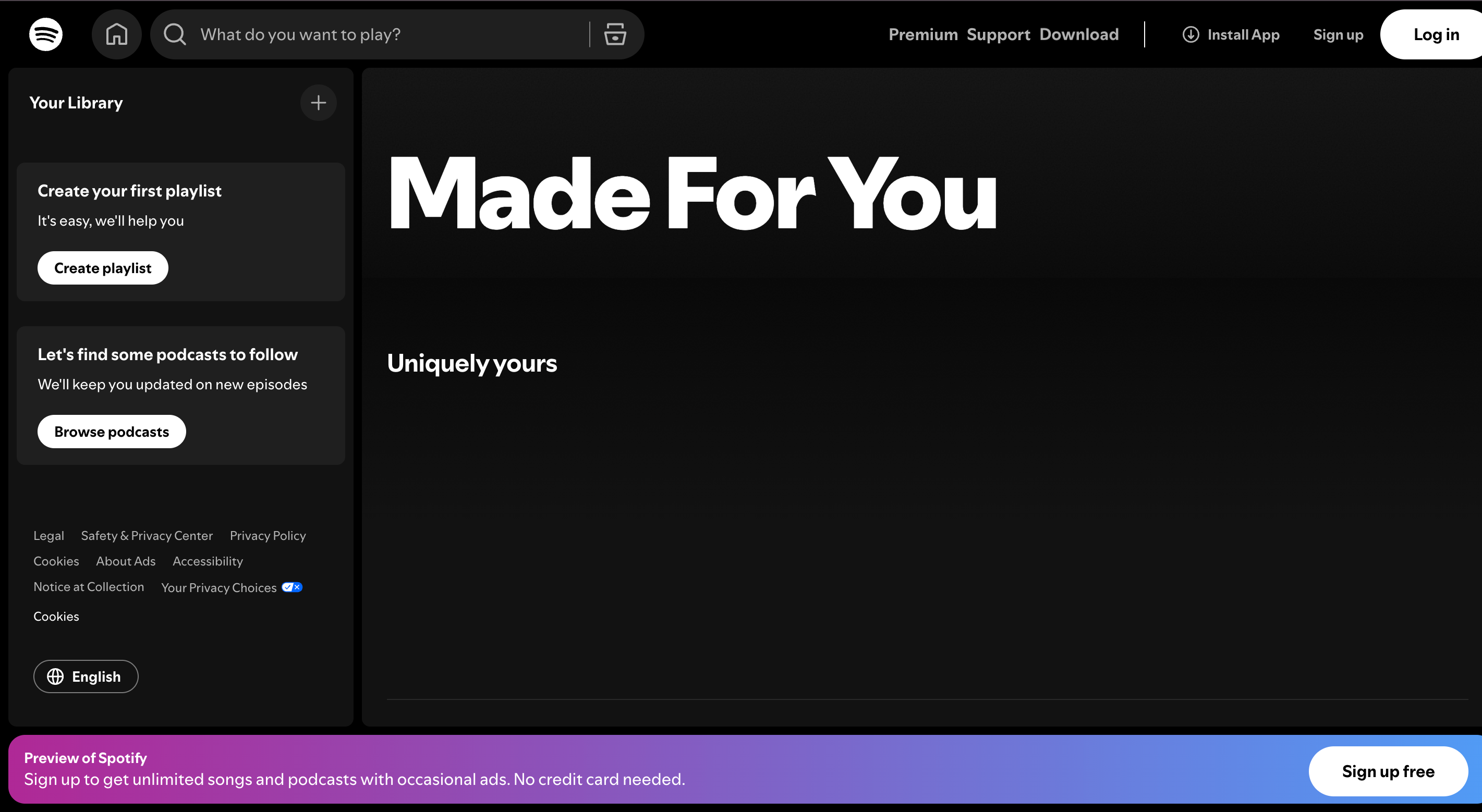The width and height of the screenshot is (1482, 812).
Task: Open Browse using the browse icon
Action: [615, 34]
